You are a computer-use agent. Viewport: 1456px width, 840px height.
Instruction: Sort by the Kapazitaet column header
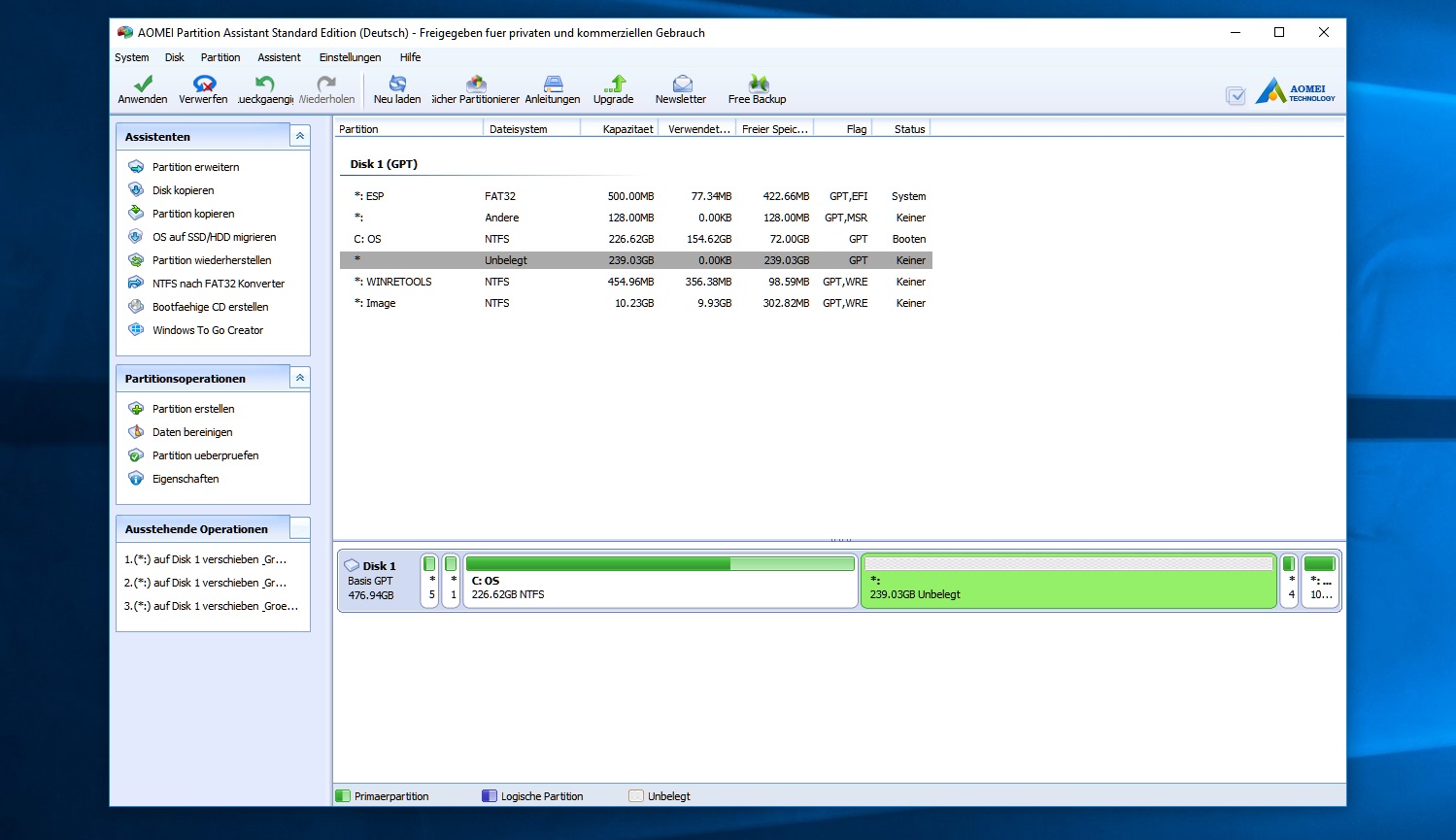click(619, 128)
